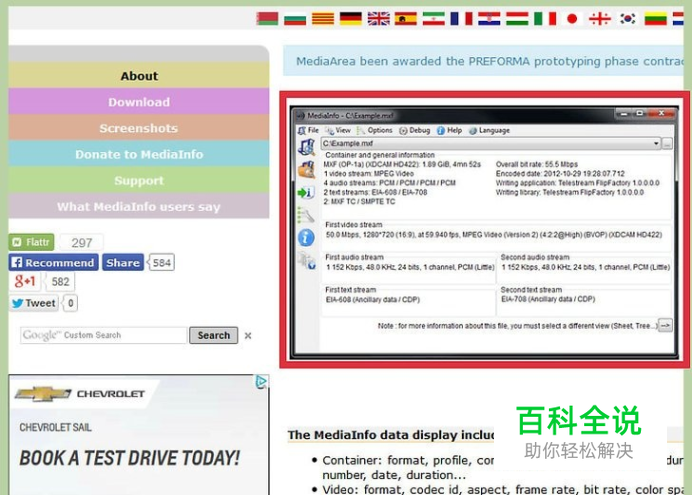Select the Lithuanian flag language
Image resolution: width=692 pixels, height=495 pixels.
point(655,19)
